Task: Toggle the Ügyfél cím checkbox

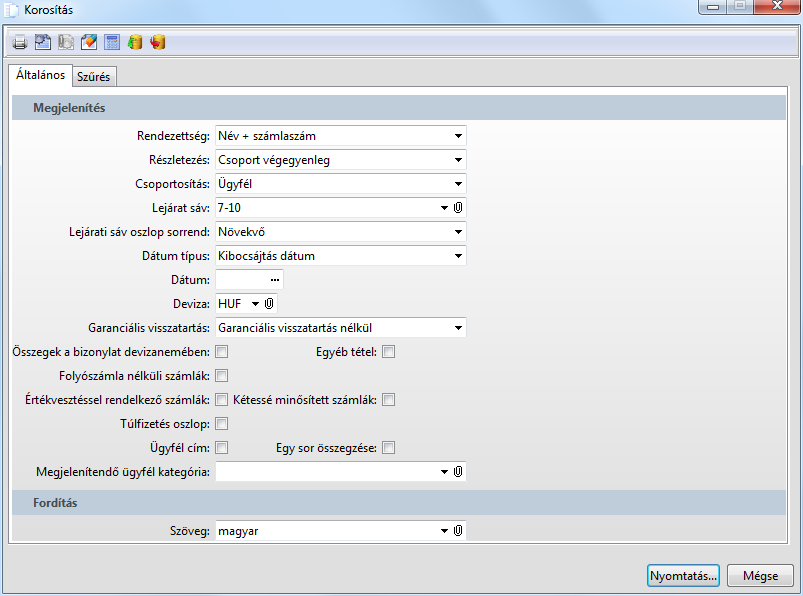Action: (x=221, y=448)
